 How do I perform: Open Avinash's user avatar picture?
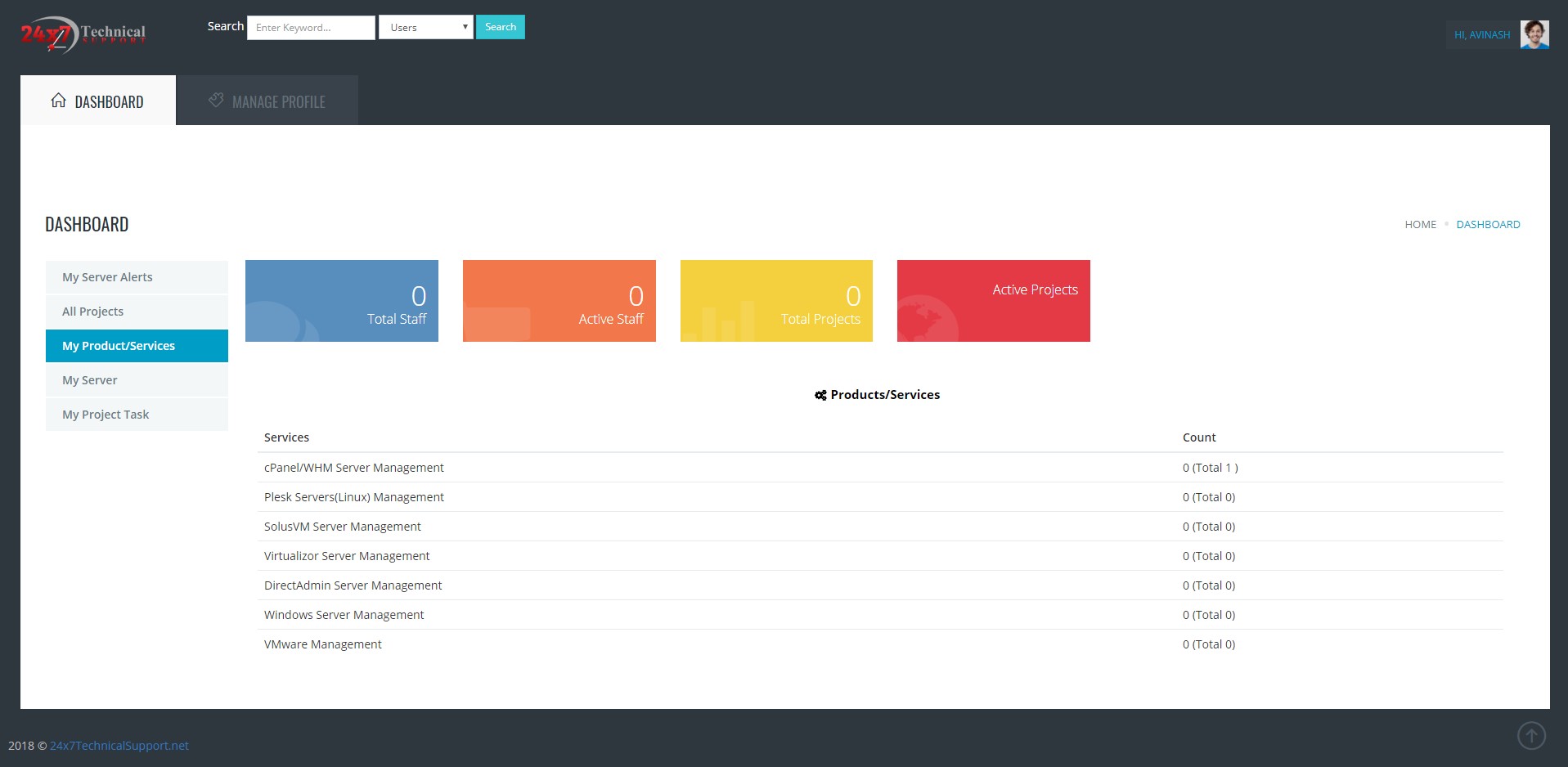coord(1534,34)
